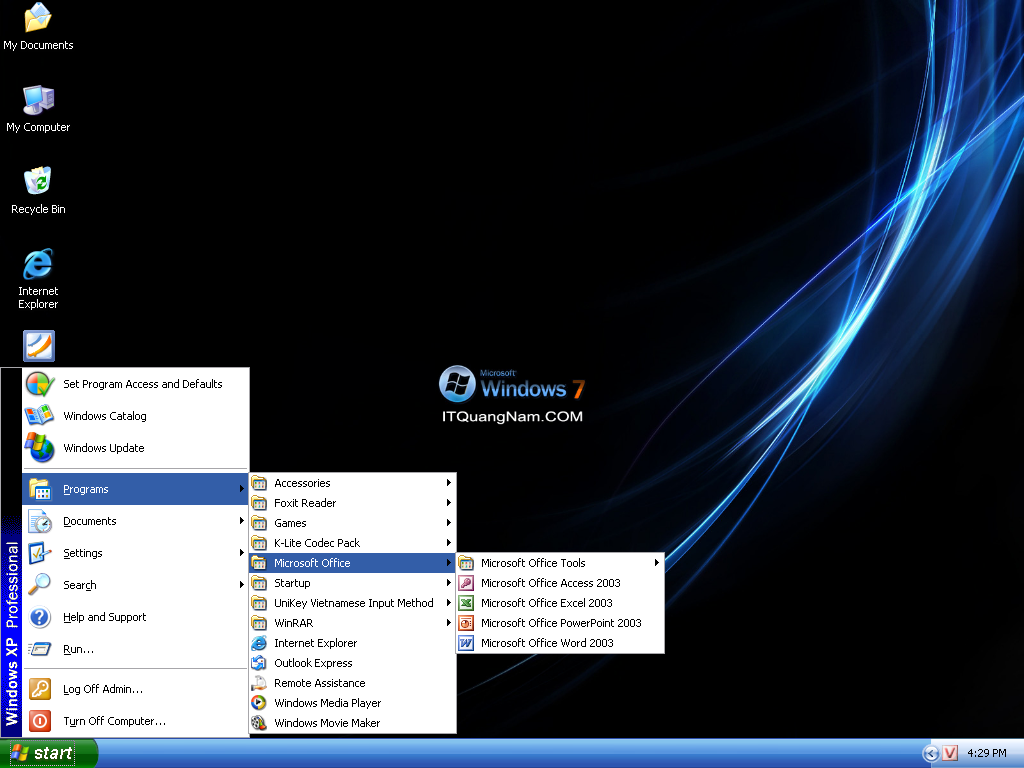The width and height of the screenshot is (1024, 768).
Task: Expand the Accessories submenu arrow
Action: coord(449,483)
